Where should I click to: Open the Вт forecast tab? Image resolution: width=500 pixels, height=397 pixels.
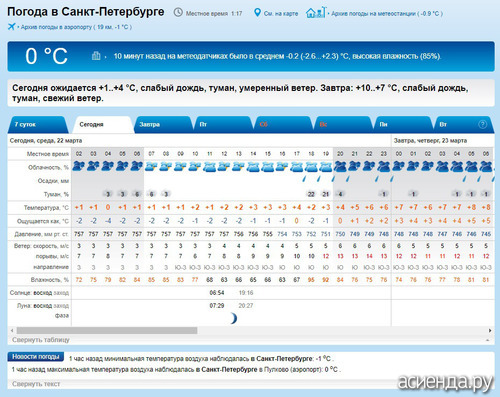(x=462, y=124)
